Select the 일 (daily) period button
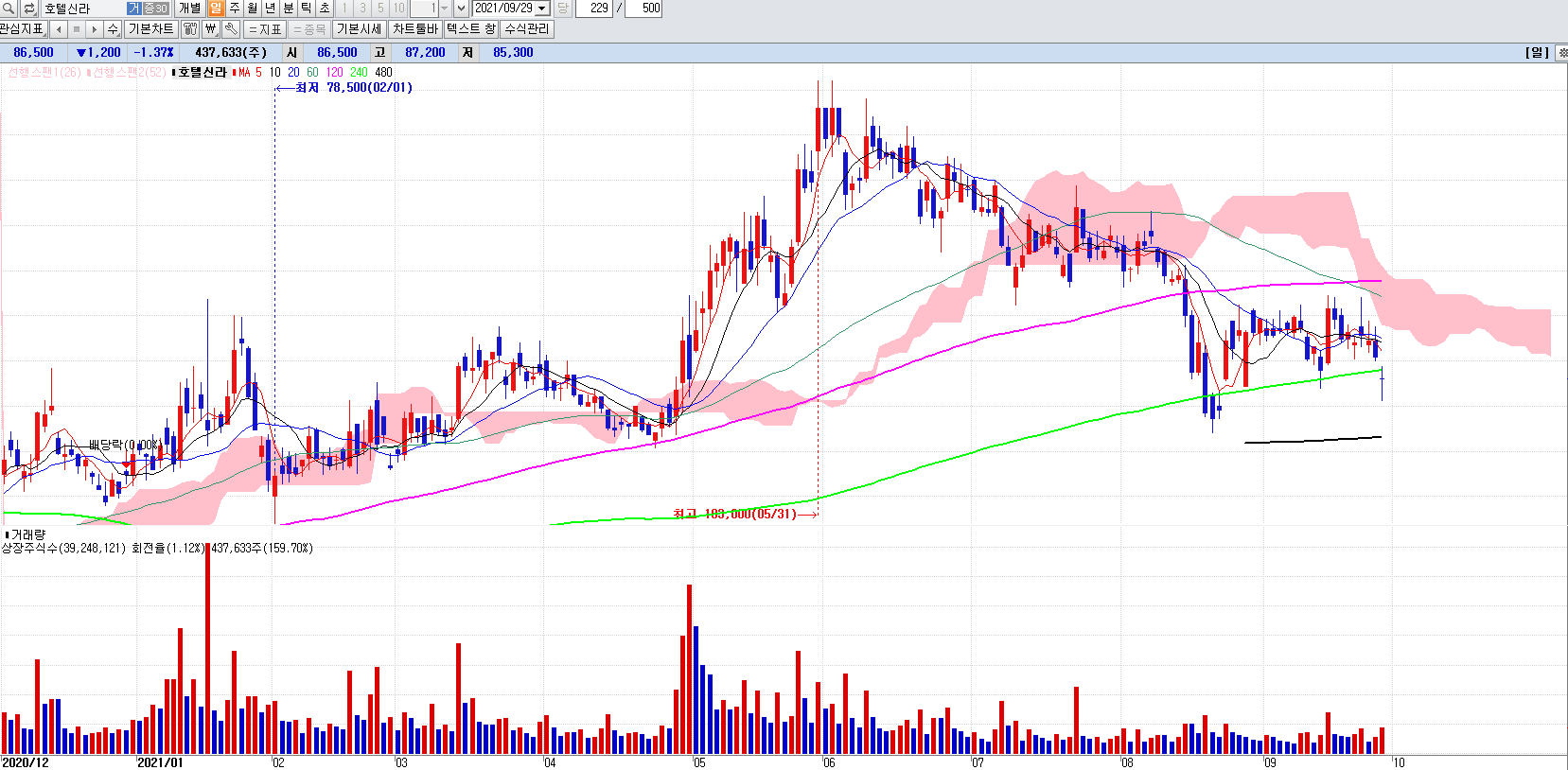 click(x=216, y=9)
